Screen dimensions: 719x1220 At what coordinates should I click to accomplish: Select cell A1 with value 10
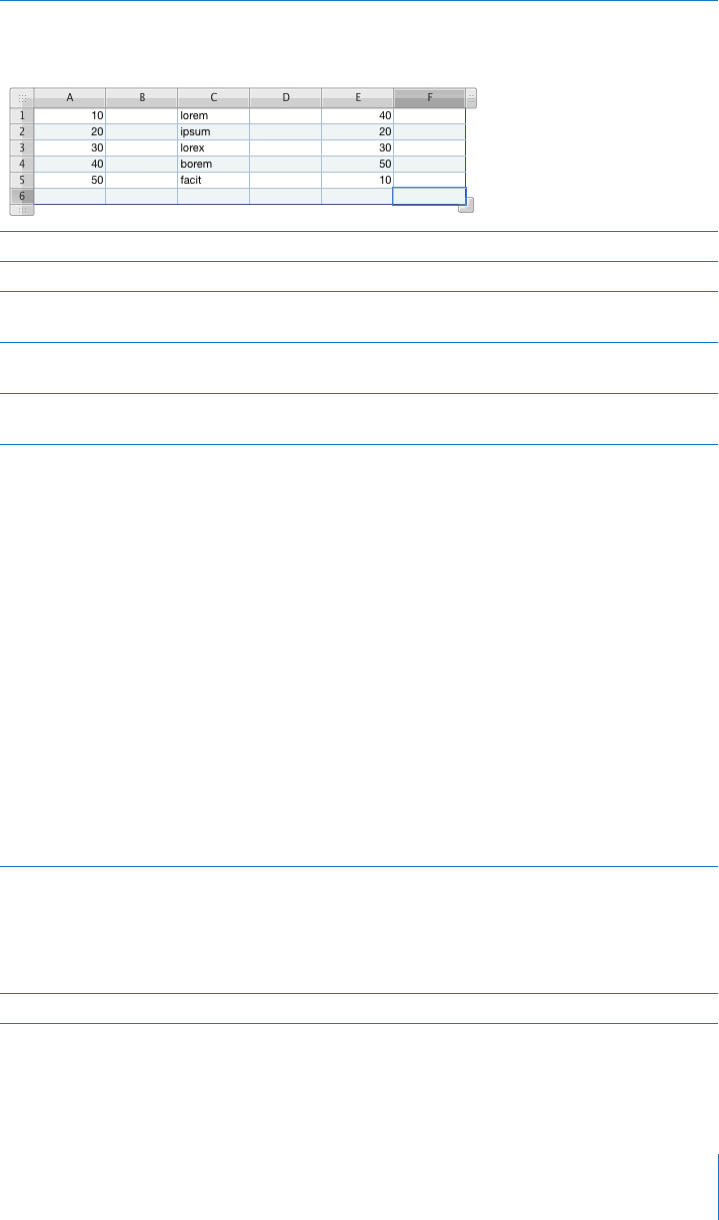click(70, 115)
